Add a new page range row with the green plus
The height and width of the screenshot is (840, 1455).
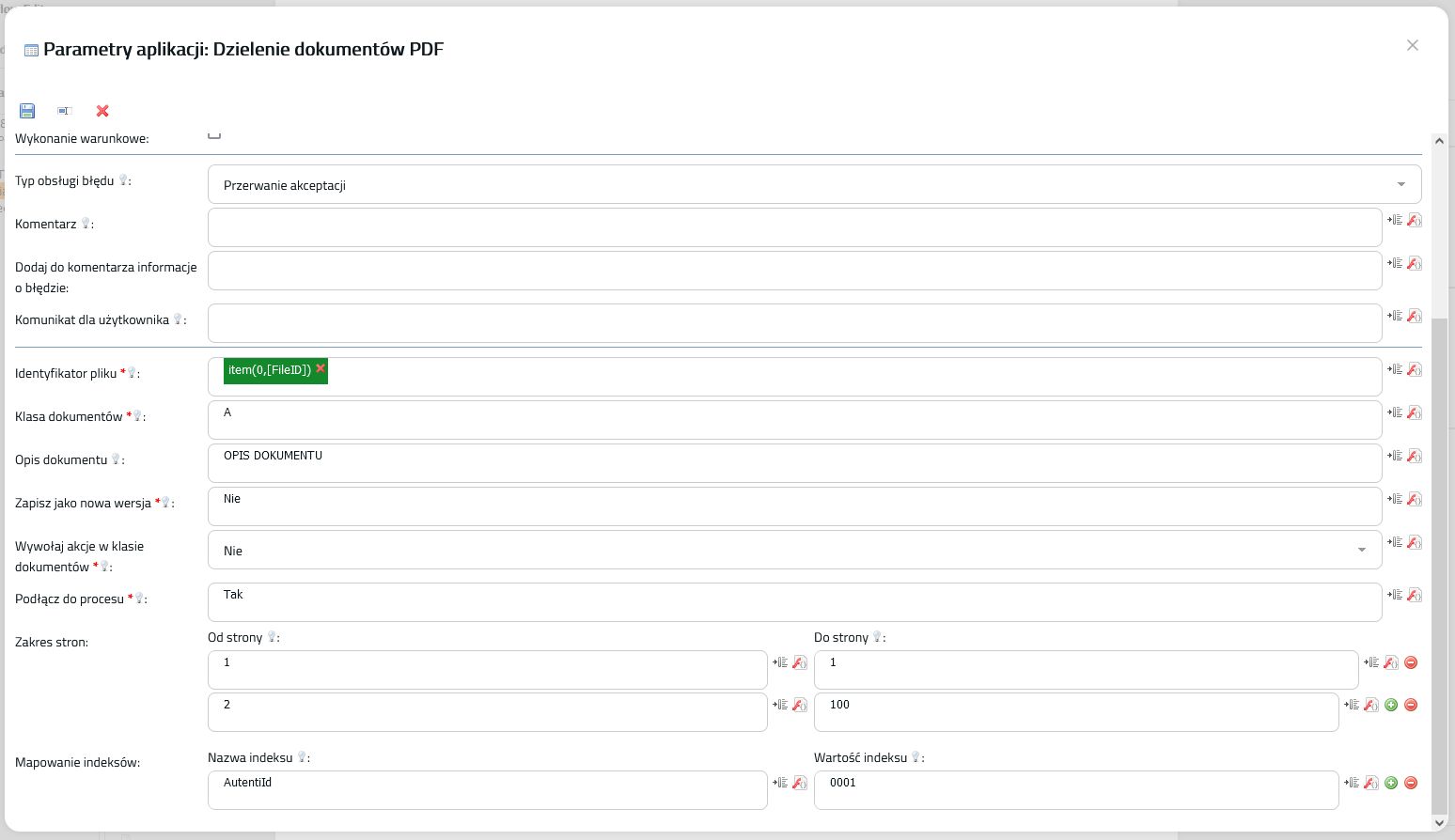1391,705
